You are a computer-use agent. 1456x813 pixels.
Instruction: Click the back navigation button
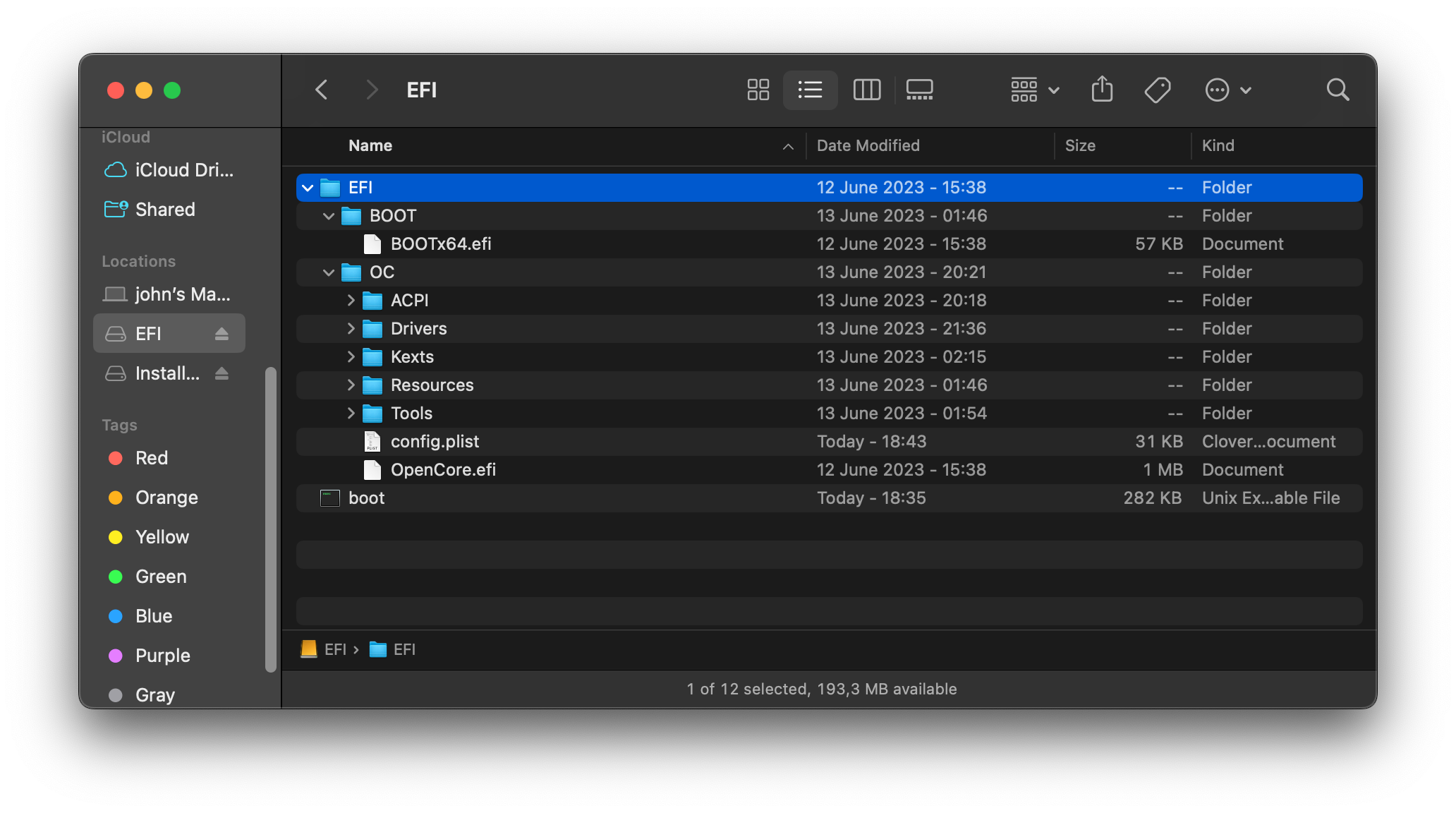[322, 89]
